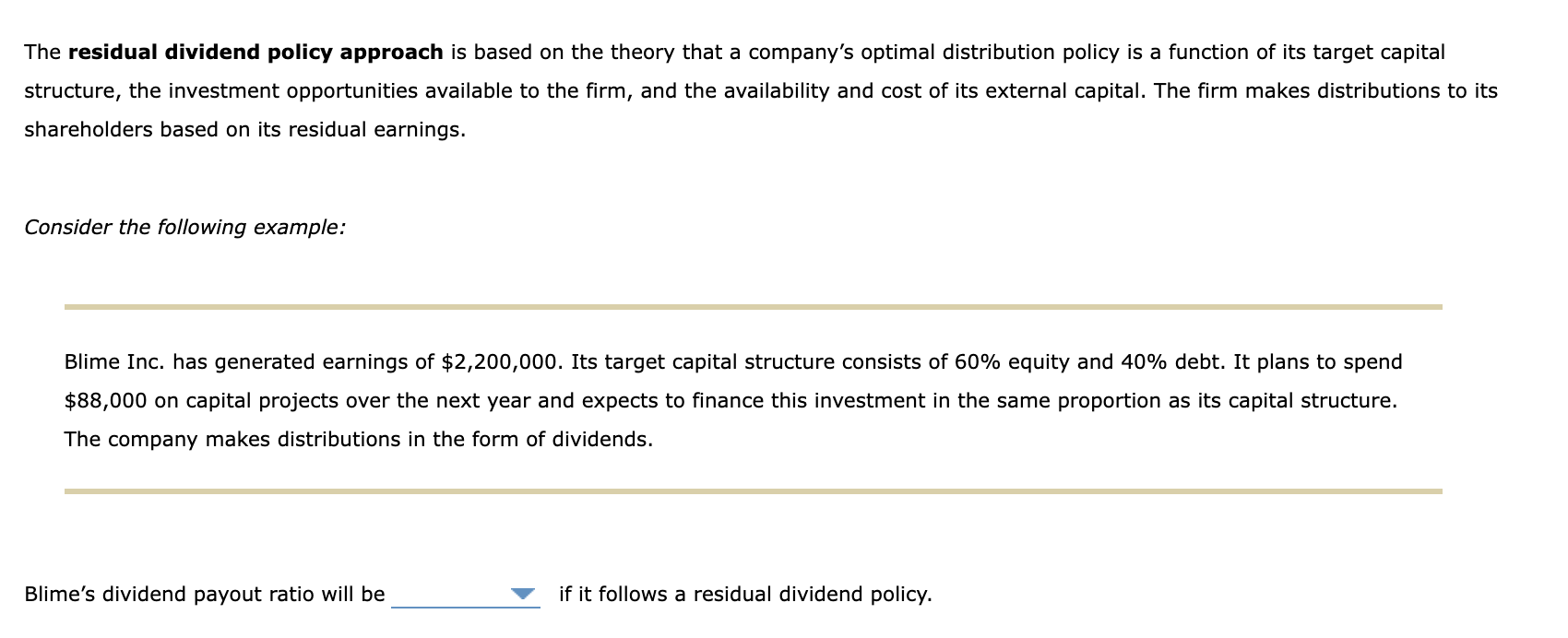Screen dimensions: 1568x638
Task: Click the italic 'Consider the following example:' heading
Action: pyautogui.click(x=184, y=226)
